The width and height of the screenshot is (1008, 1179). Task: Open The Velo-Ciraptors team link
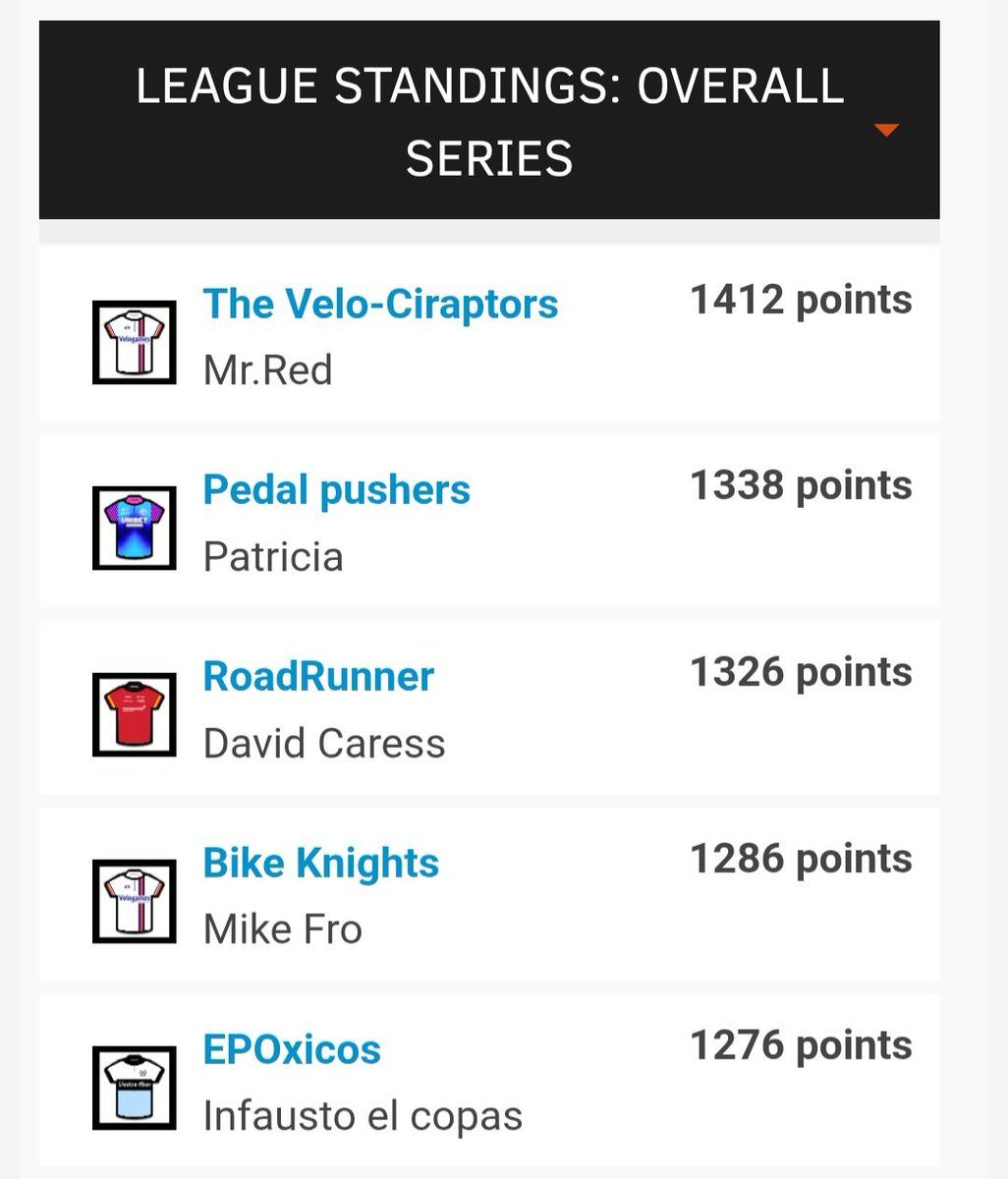coord(380,304)
